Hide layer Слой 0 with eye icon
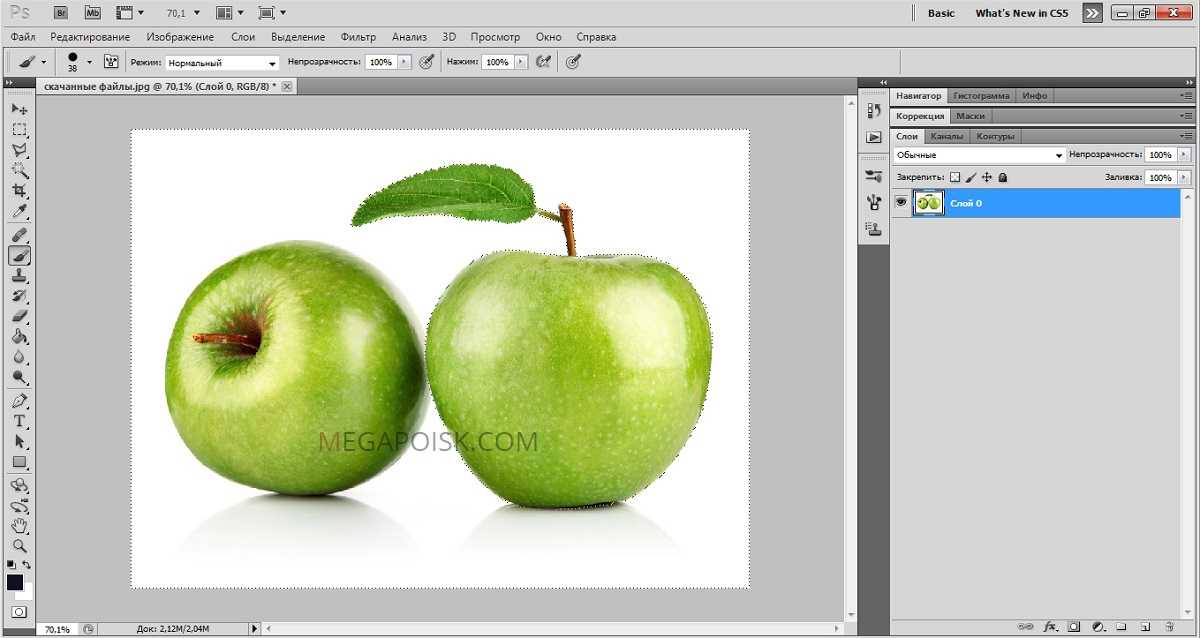Screen dimensions: 1200x638 tap(901, 203)
